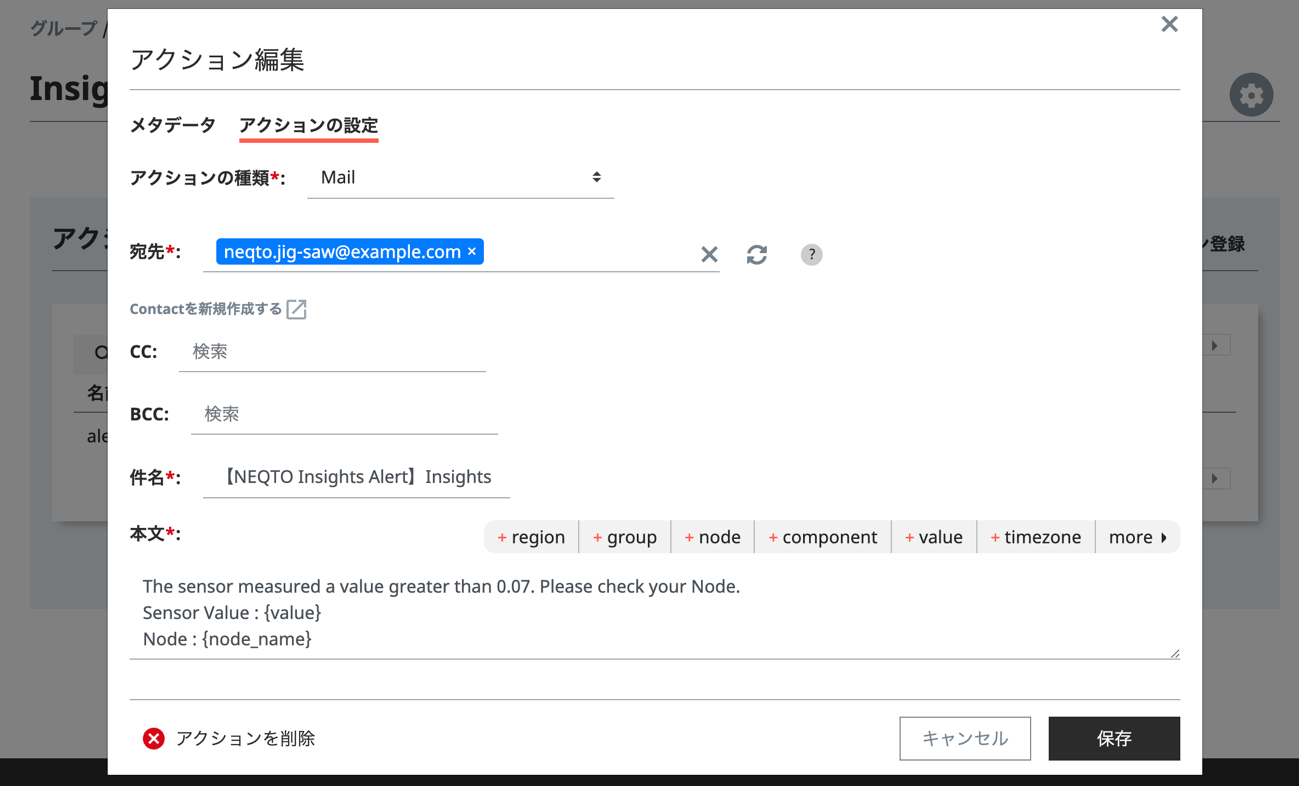The width and height of the screenshot is (1299, 786).
Task: Insert the region variable into the body
Action: coord(531,536)
